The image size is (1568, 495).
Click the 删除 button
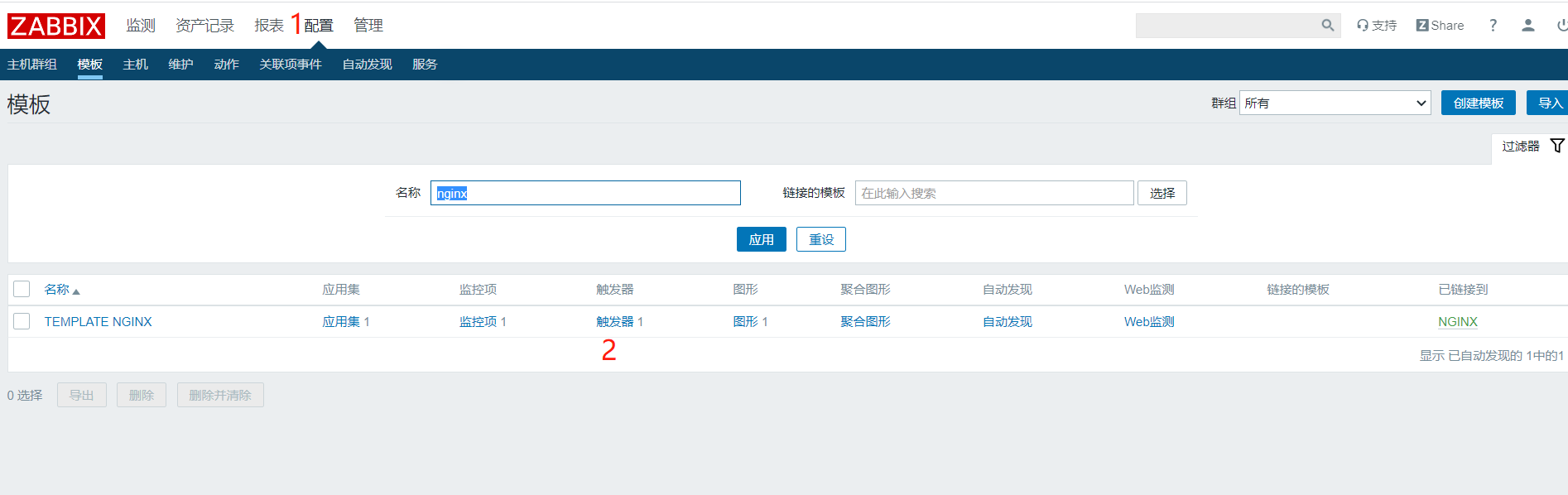tap(141, 395)
